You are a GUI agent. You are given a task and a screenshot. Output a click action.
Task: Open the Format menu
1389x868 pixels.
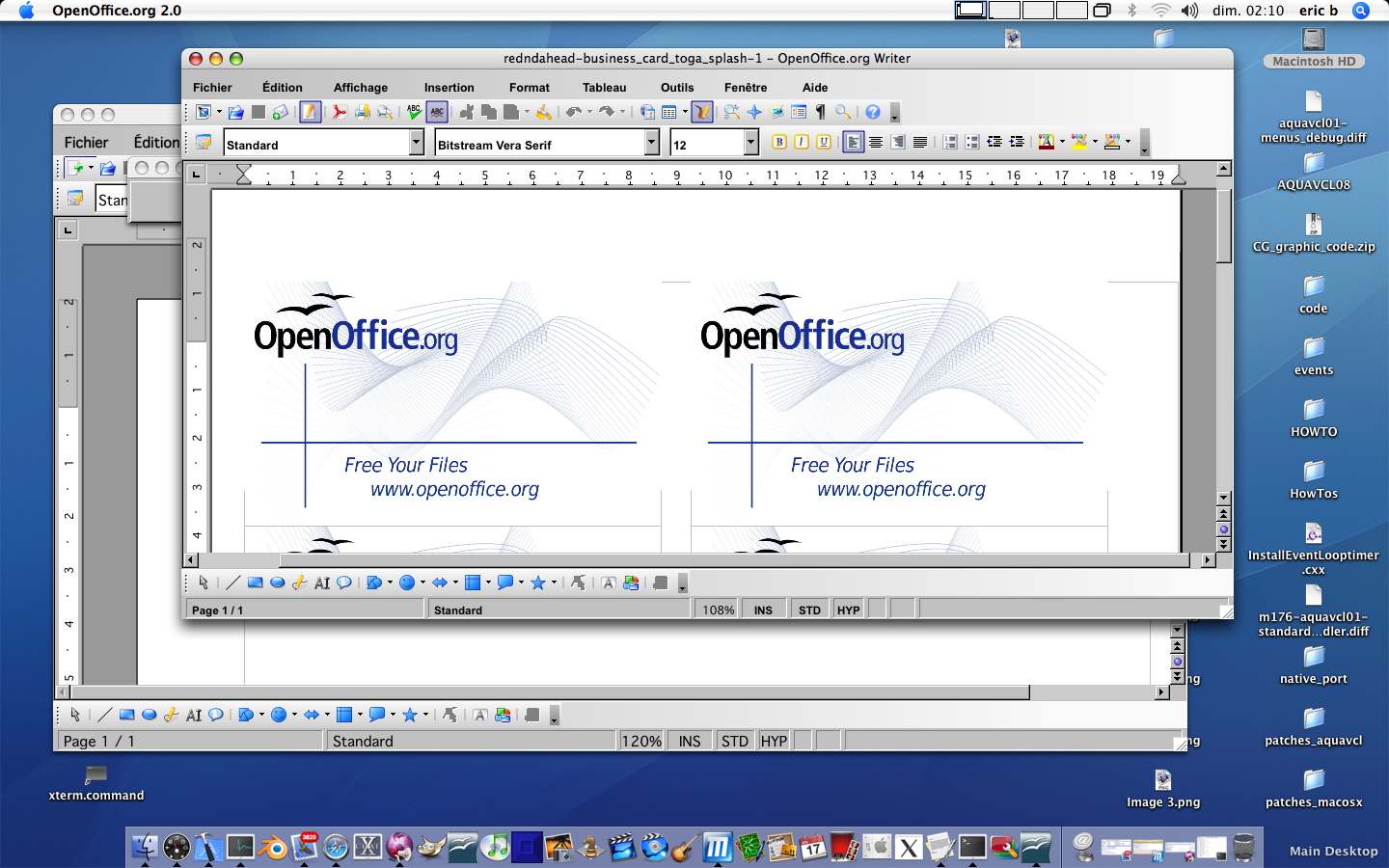coord(530,87)
